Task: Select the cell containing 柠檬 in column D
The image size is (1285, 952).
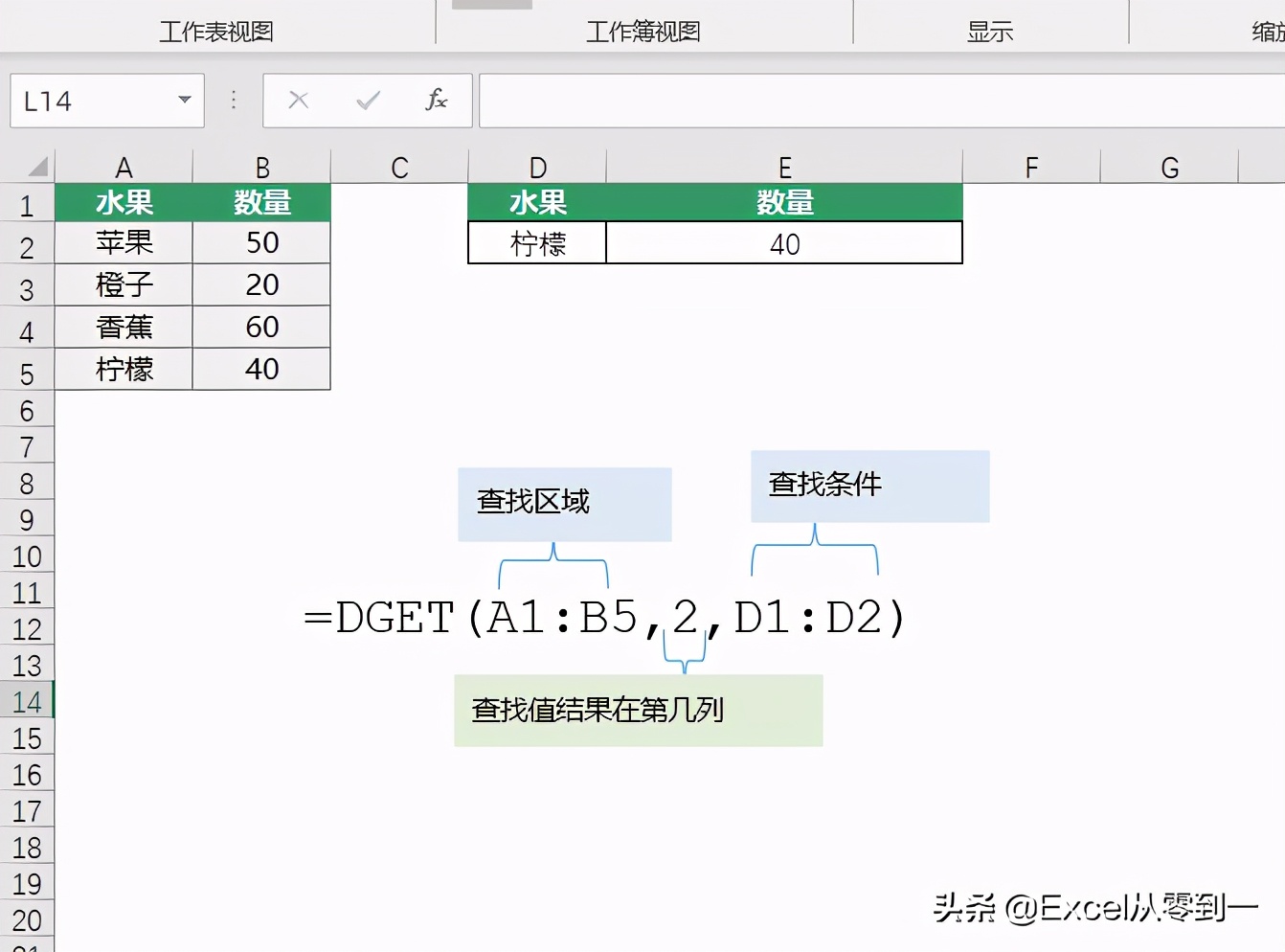Action: click(x=537, y=243)
